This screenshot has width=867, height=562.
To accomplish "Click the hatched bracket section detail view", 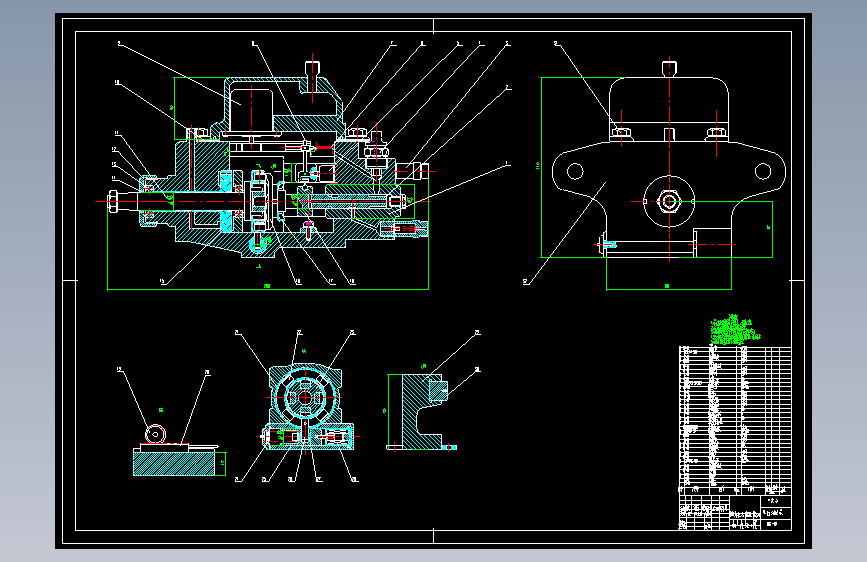I will click(421, 412).
